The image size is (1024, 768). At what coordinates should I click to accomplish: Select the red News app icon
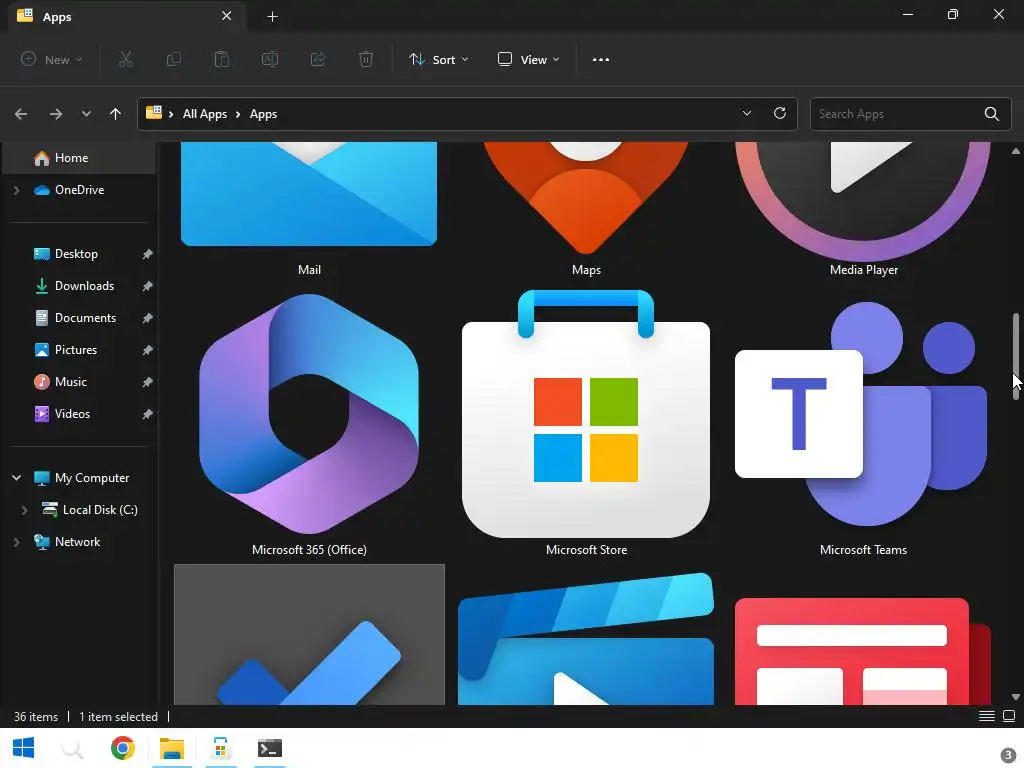pos(863,651)
